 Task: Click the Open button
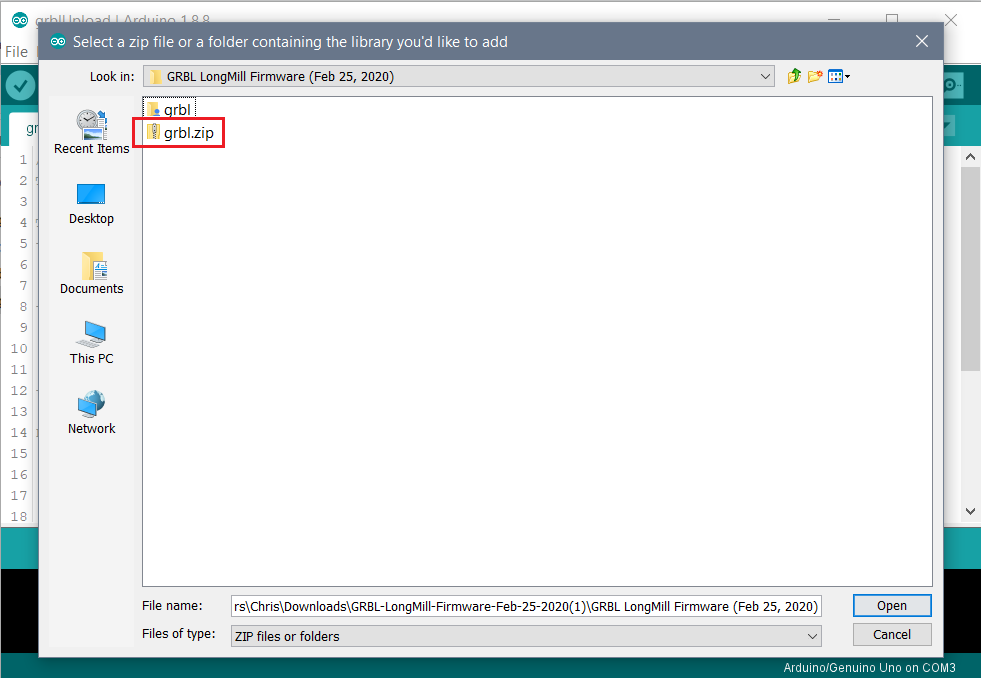tap(892, 605)
